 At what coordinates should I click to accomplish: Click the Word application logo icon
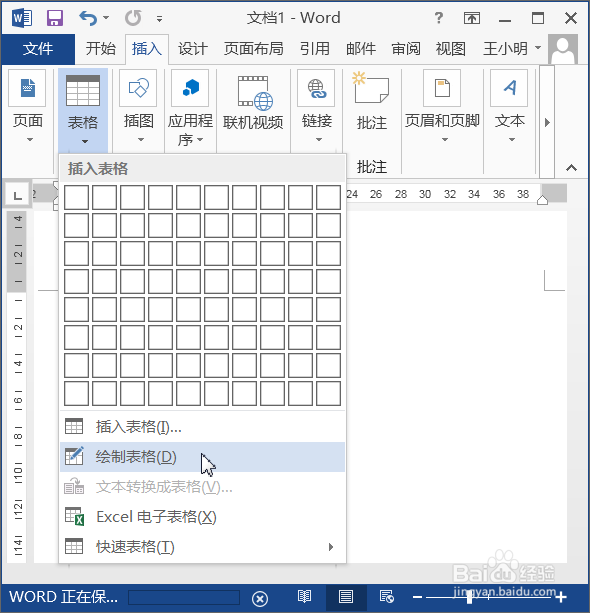22,18
